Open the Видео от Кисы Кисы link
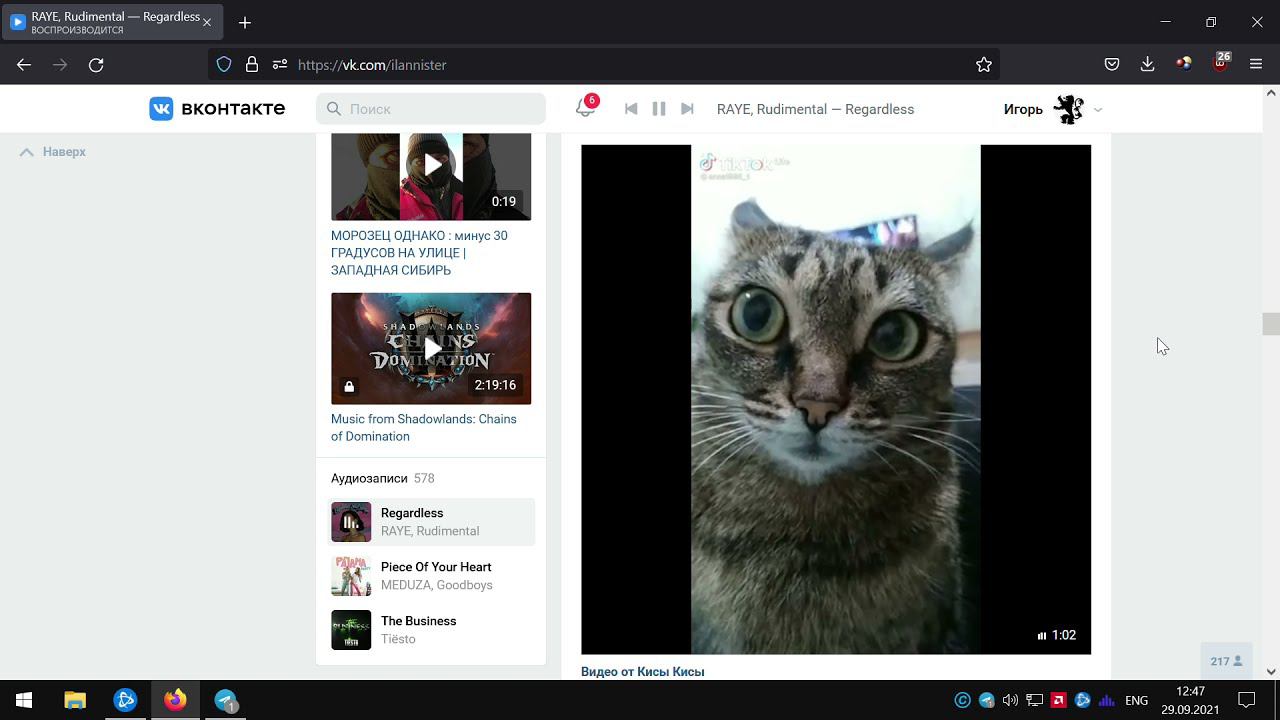 coord(642,672)
